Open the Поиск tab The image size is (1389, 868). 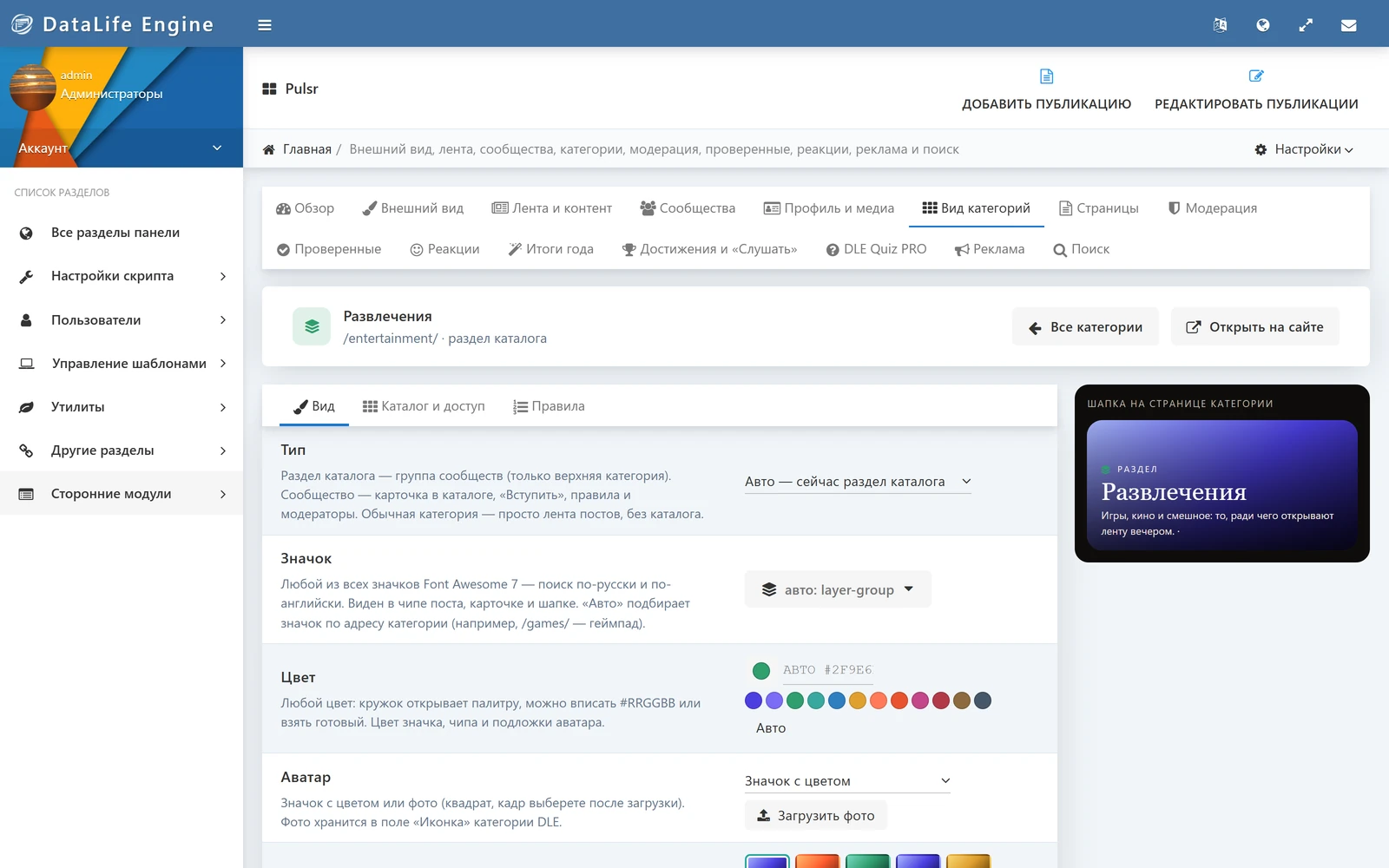1082,249
